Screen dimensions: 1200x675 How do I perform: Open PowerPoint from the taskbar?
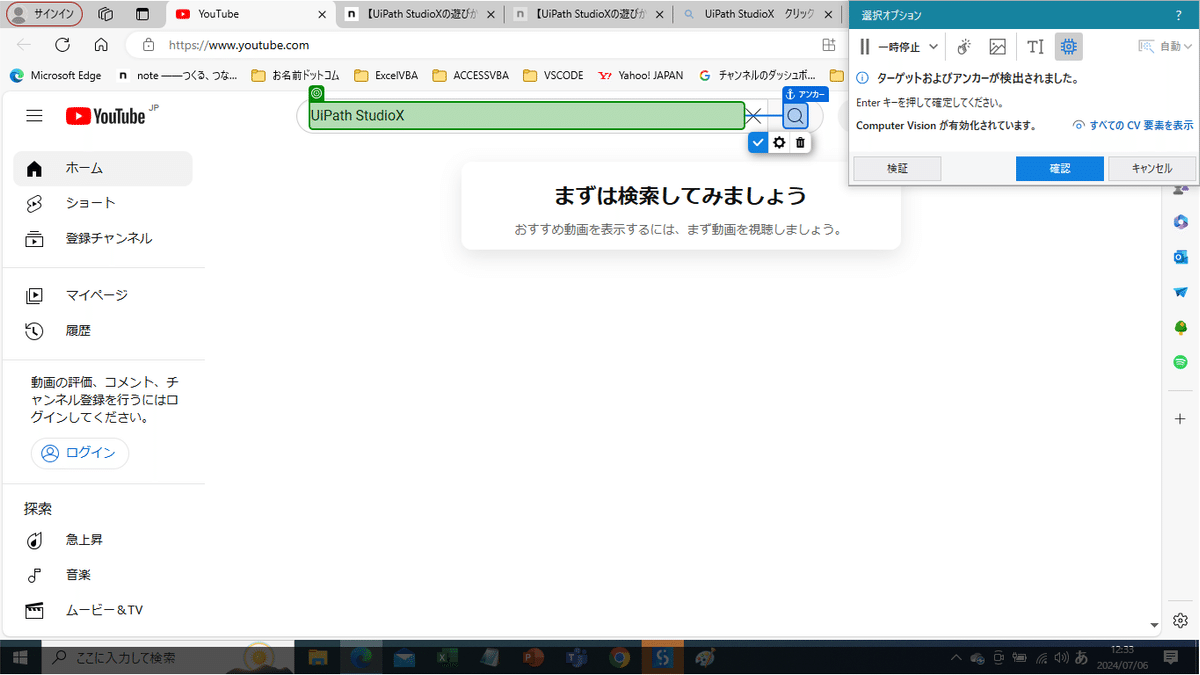tap(533, 657)
